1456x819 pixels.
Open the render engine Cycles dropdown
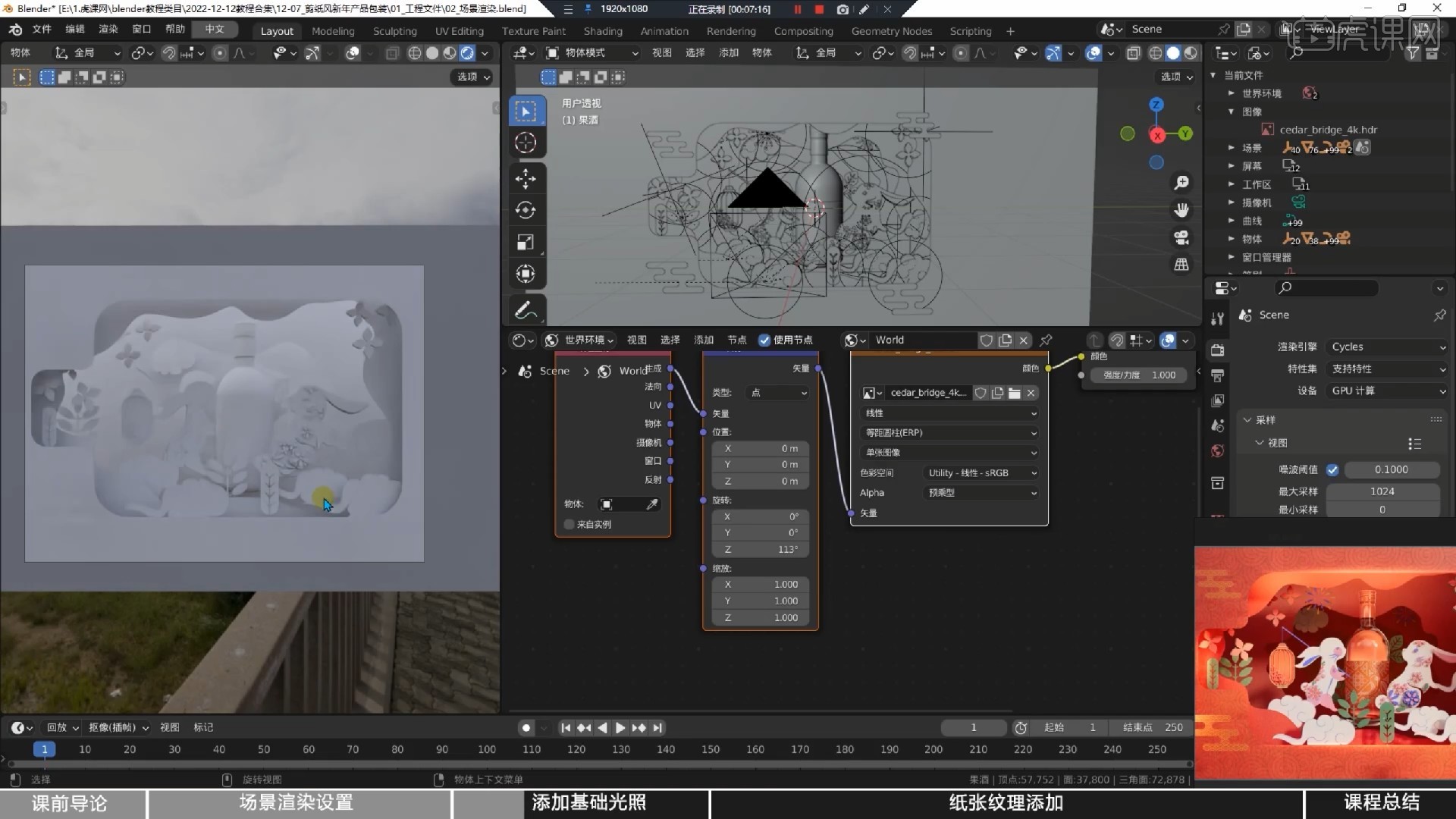coord(1388,347)
